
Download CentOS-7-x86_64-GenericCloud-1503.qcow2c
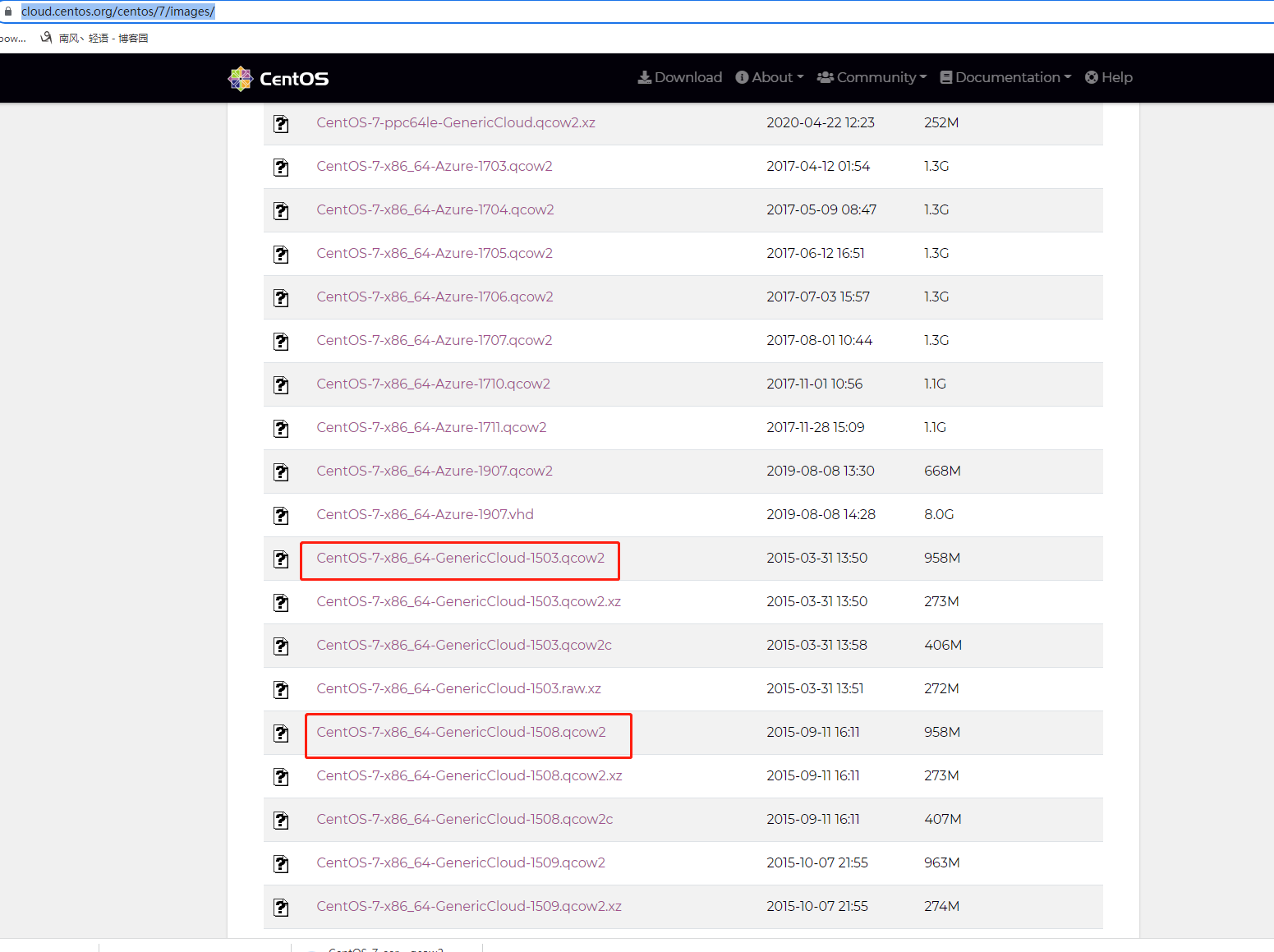[464, 645]
